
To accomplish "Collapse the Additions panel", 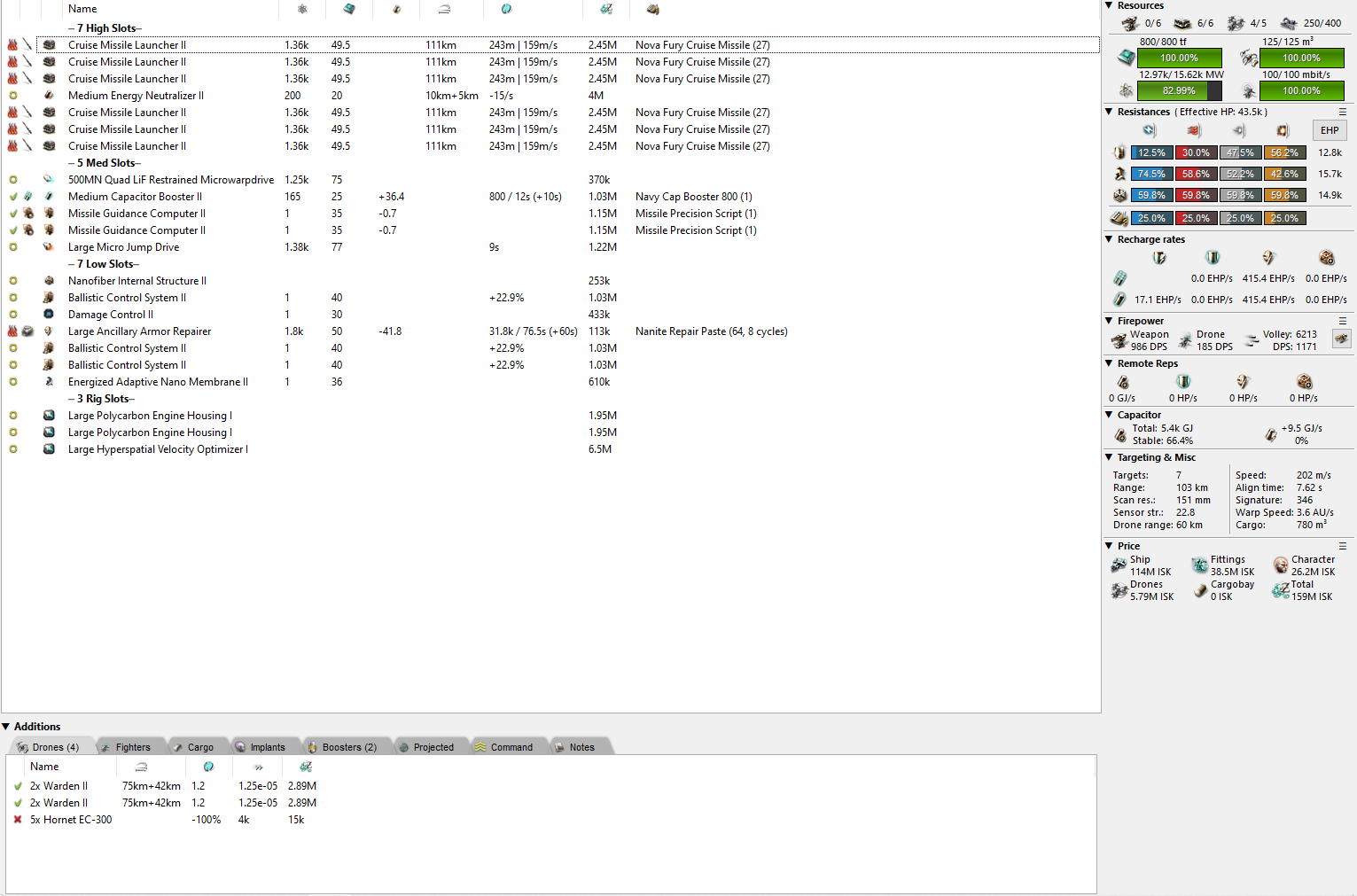I will (6, 727).
